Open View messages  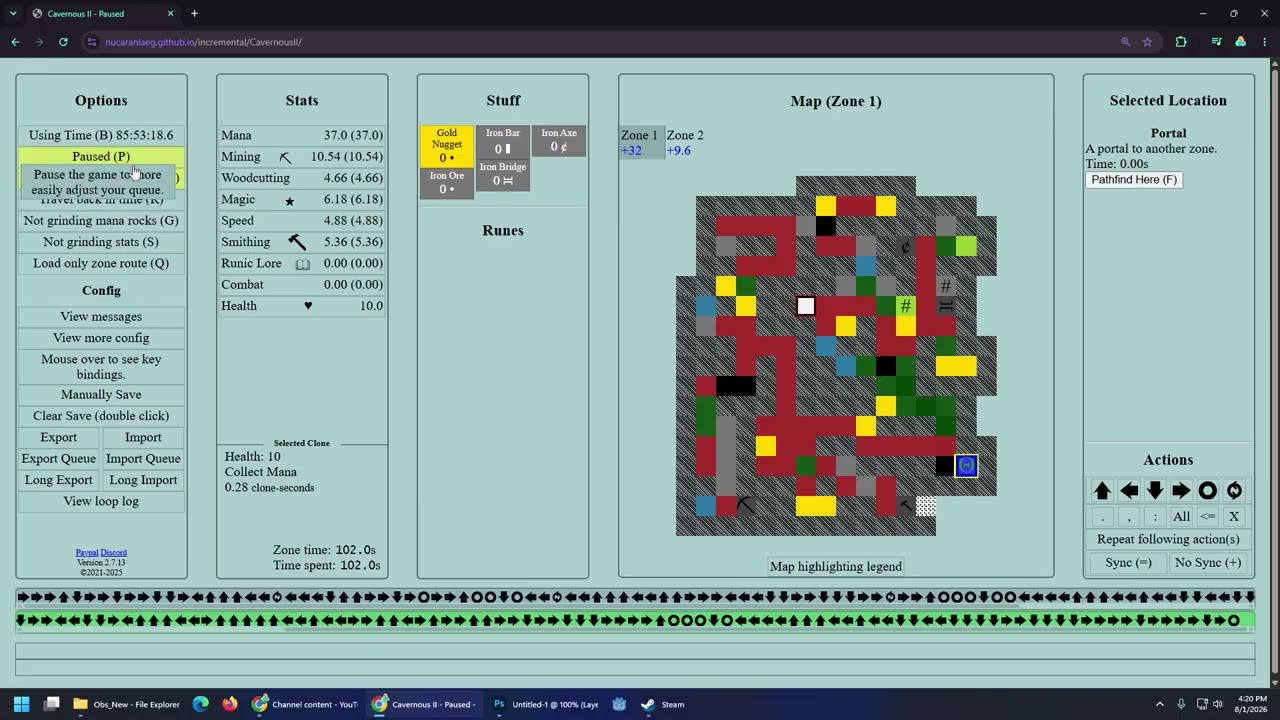(101, 317)
